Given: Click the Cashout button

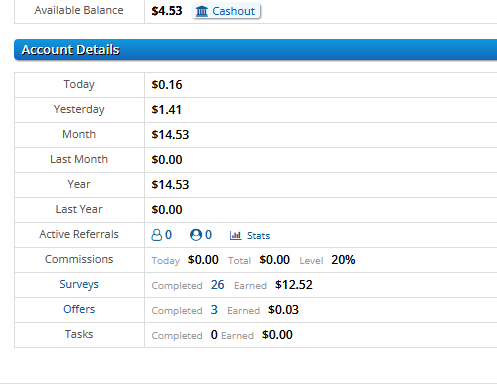Looking at the screenshot, I should pos(226,11).
